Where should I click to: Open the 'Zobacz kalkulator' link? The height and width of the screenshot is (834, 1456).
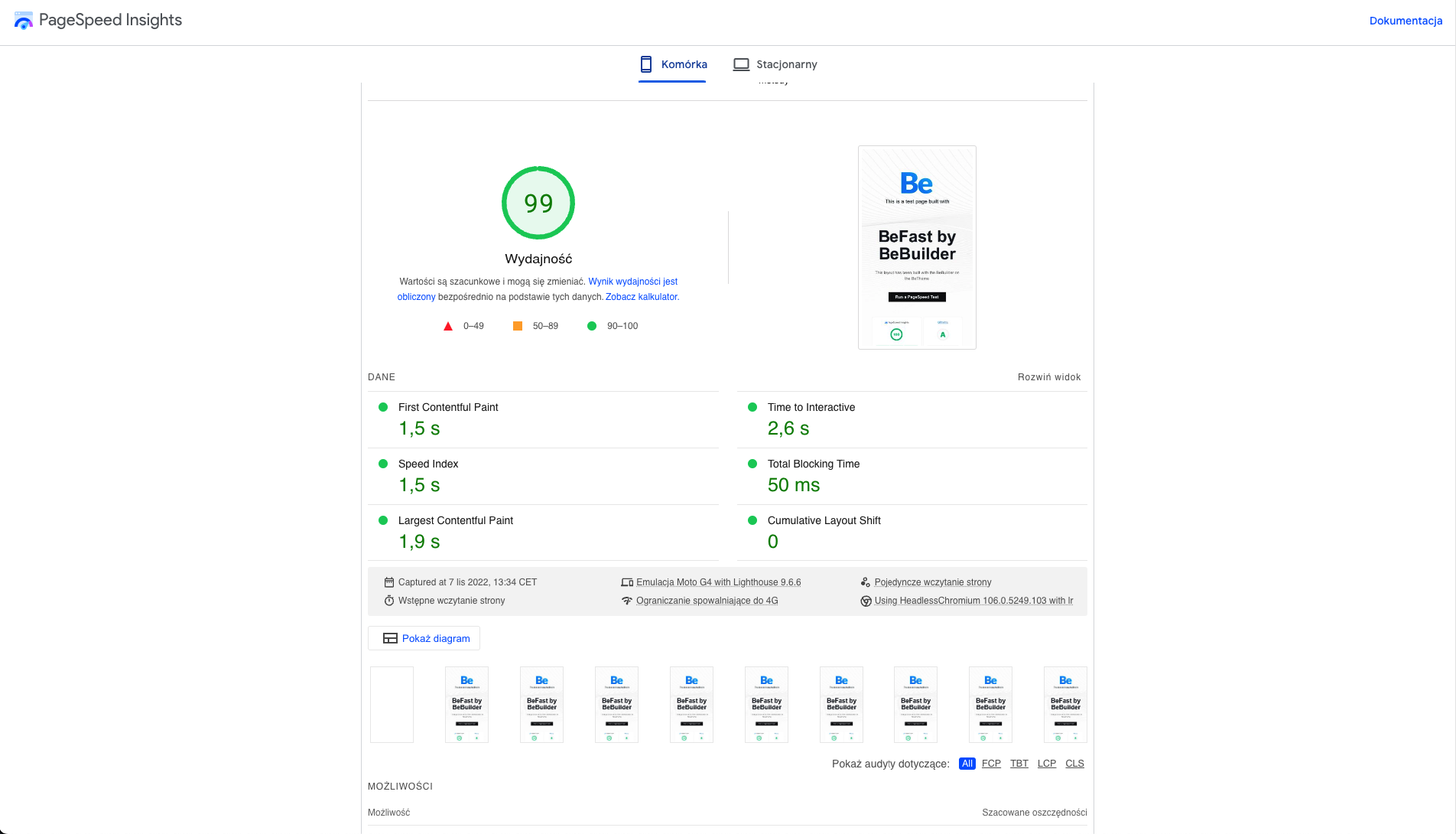[641, 297]
